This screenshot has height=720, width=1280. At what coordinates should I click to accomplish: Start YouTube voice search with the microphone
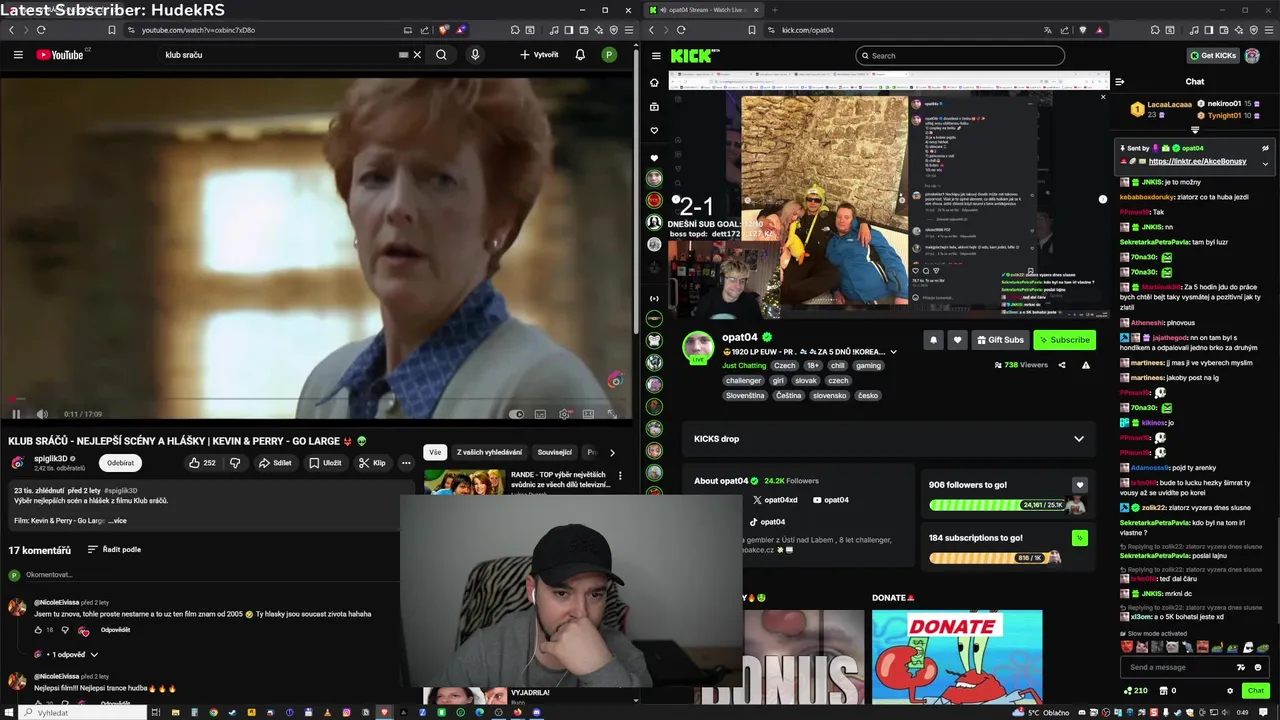[x=475, y=55]
